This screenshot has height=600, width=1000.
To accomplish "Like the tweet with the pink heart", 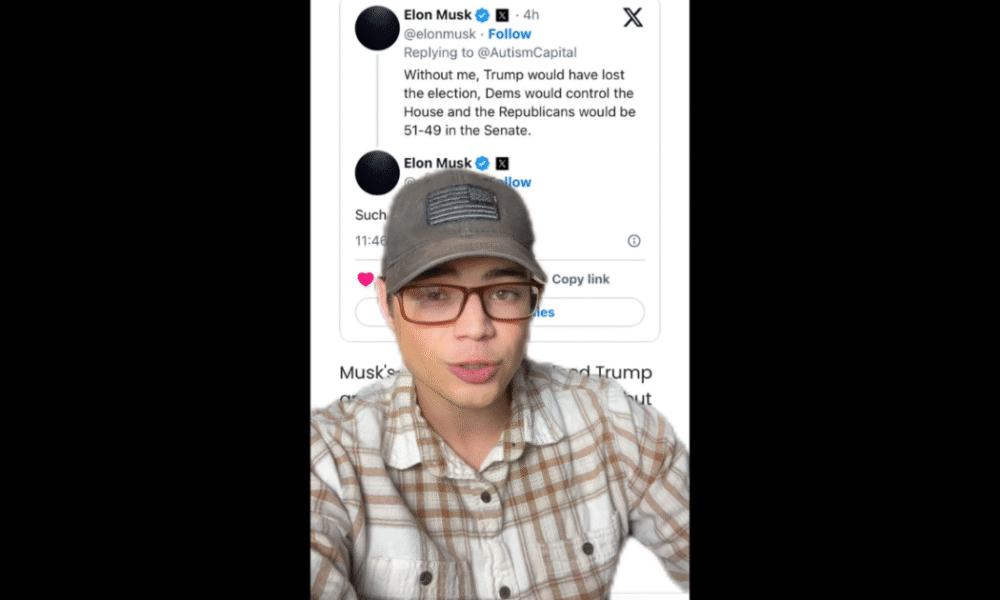I will pos(365,279).
